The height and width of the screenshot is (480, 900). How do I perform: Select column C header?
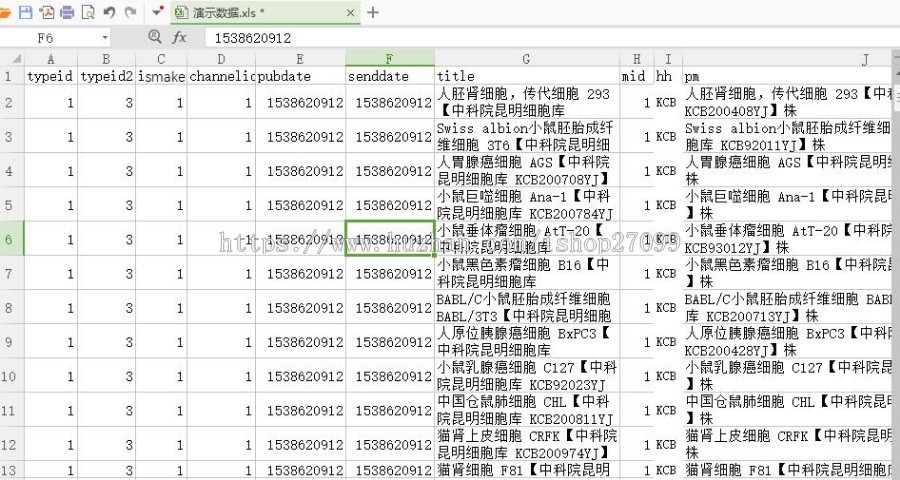pyautogui.click(x=161, y=59)
